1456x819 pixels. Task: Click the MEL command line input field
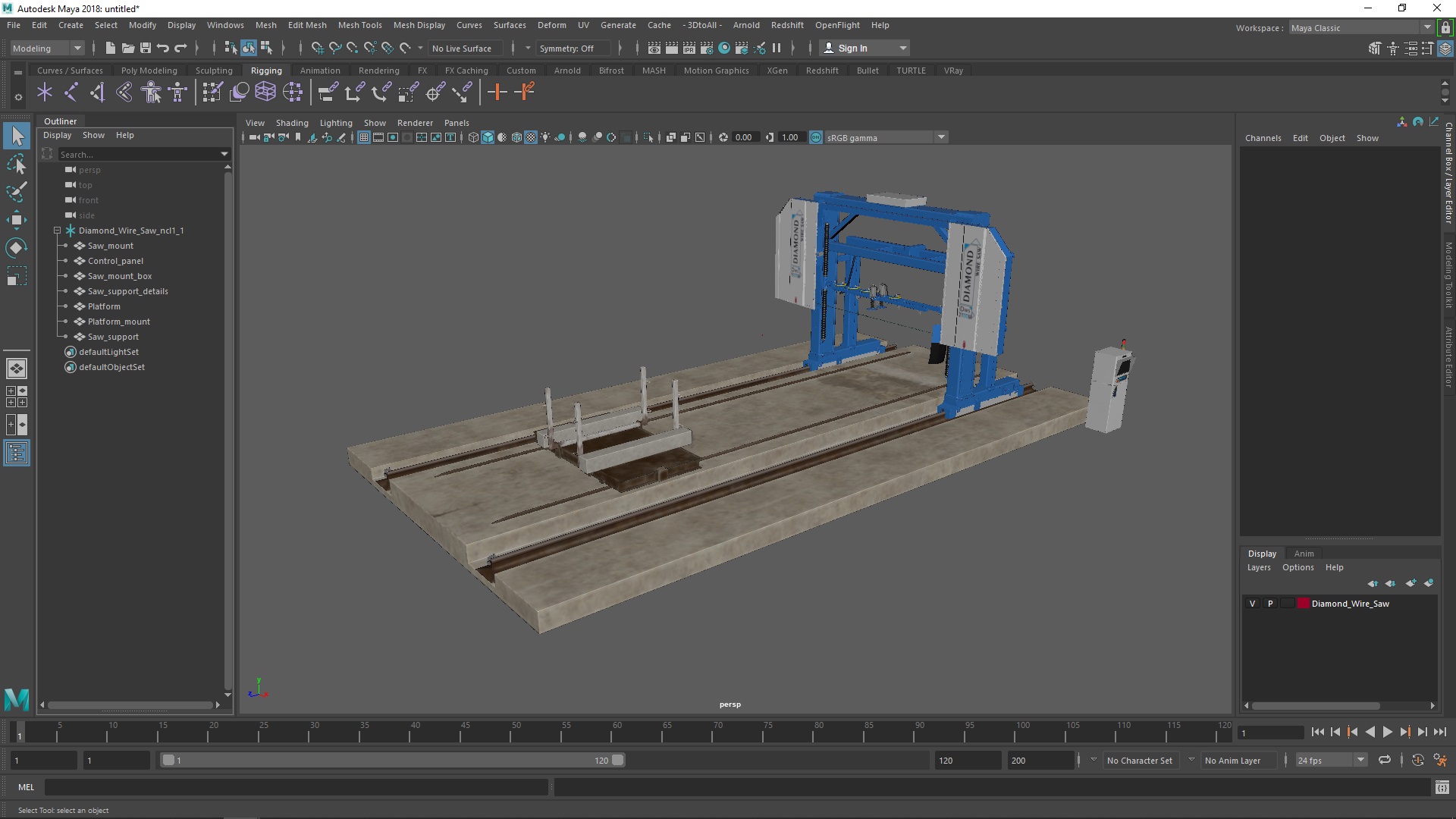(296, 787)
